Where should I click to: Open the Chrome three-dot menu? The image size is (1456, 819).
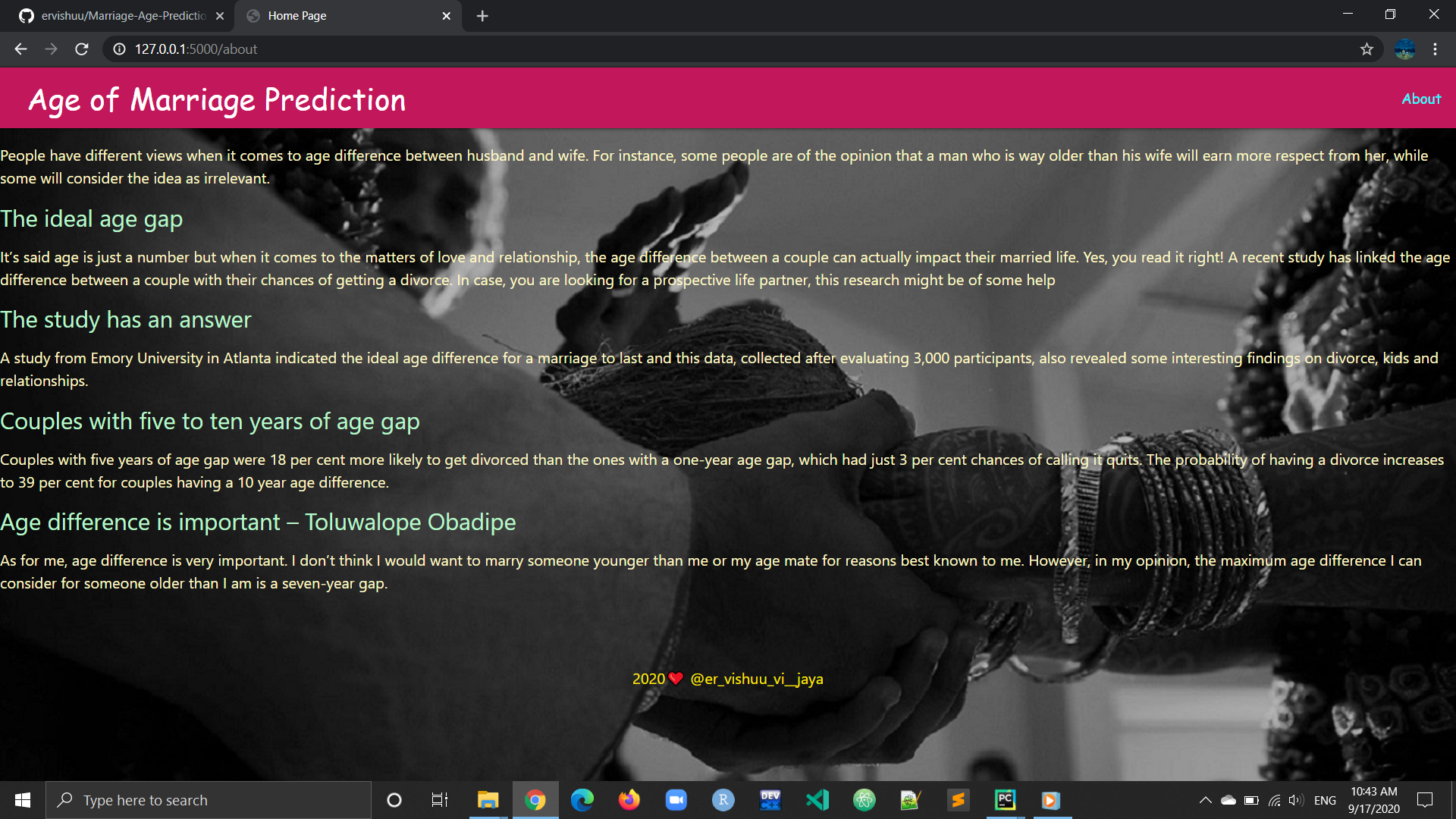point(1435,49)
